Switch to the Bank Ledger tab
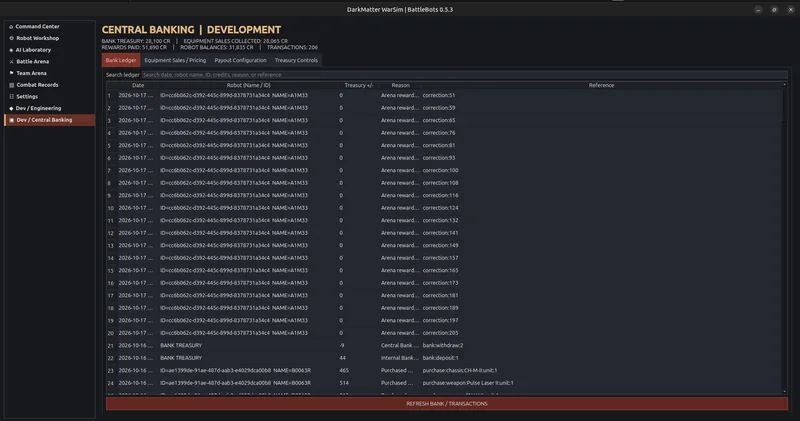The width and height of the screenshot is (800, 421). click(121, 60)
